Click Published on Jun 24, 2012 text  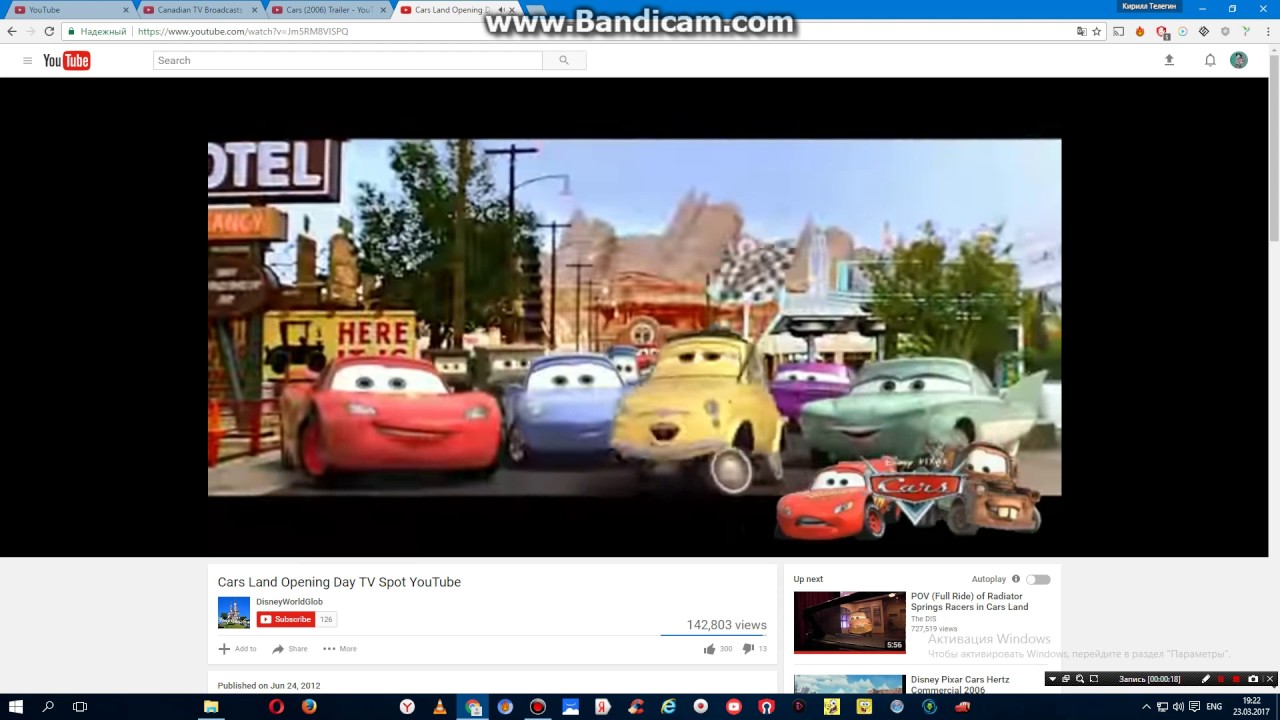click(x=269, y=686)
